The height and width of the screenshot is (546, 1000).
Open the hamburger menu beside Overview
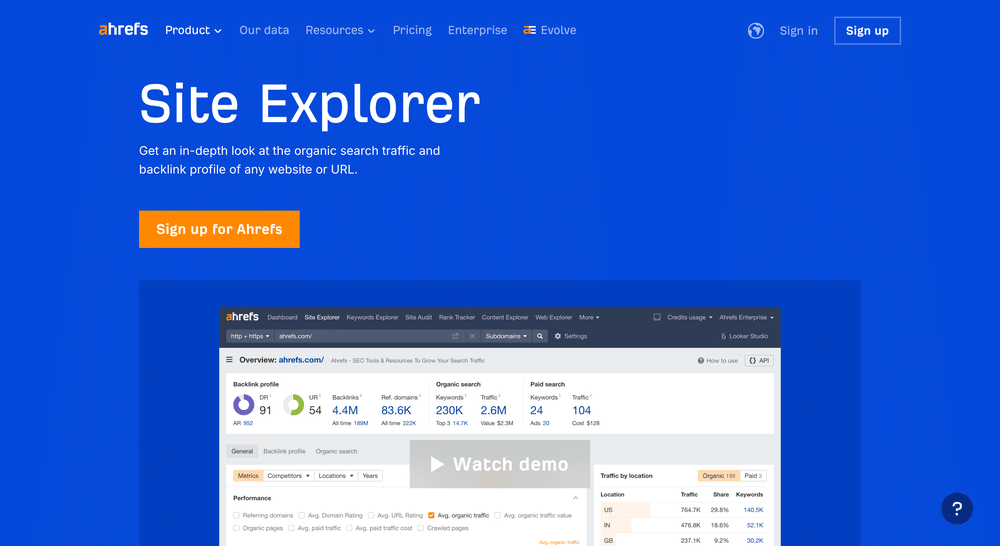(230, 360)
